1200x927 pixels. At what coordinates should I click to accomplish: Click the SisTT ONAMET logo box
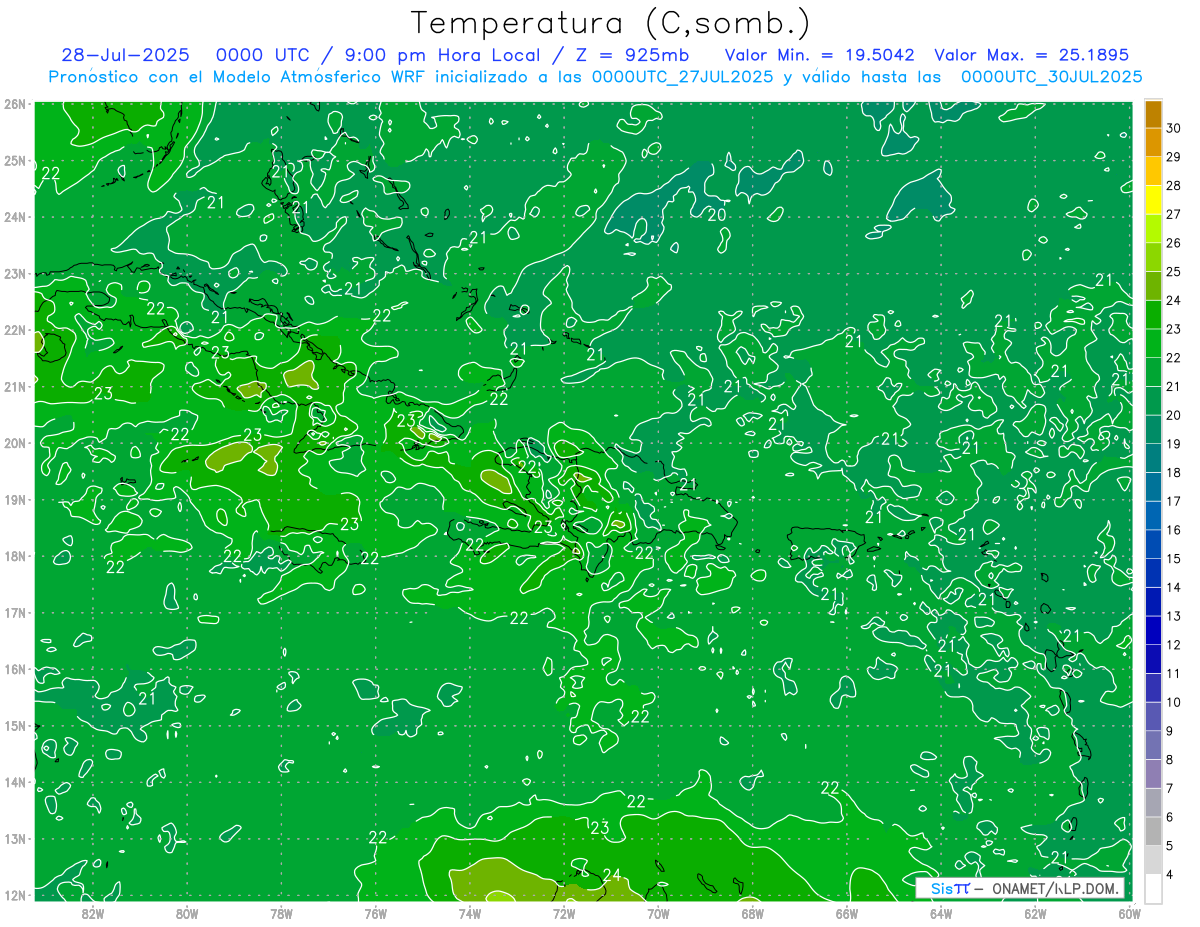1020,888
